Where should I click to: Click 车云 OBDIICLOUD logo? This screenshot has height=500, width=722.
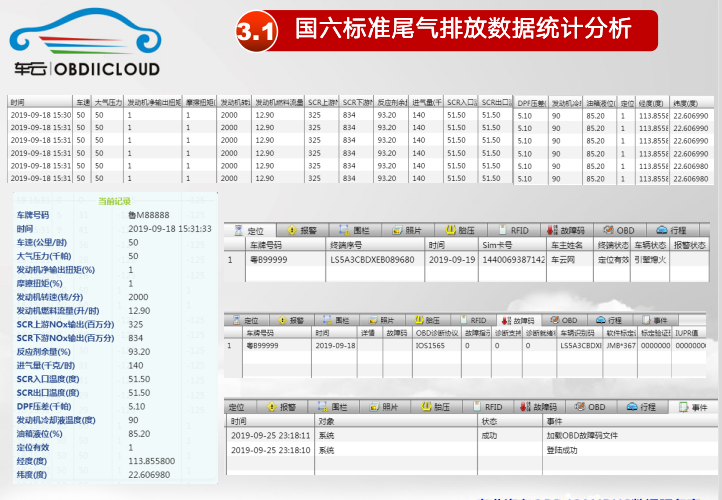(x=86, y=42)
